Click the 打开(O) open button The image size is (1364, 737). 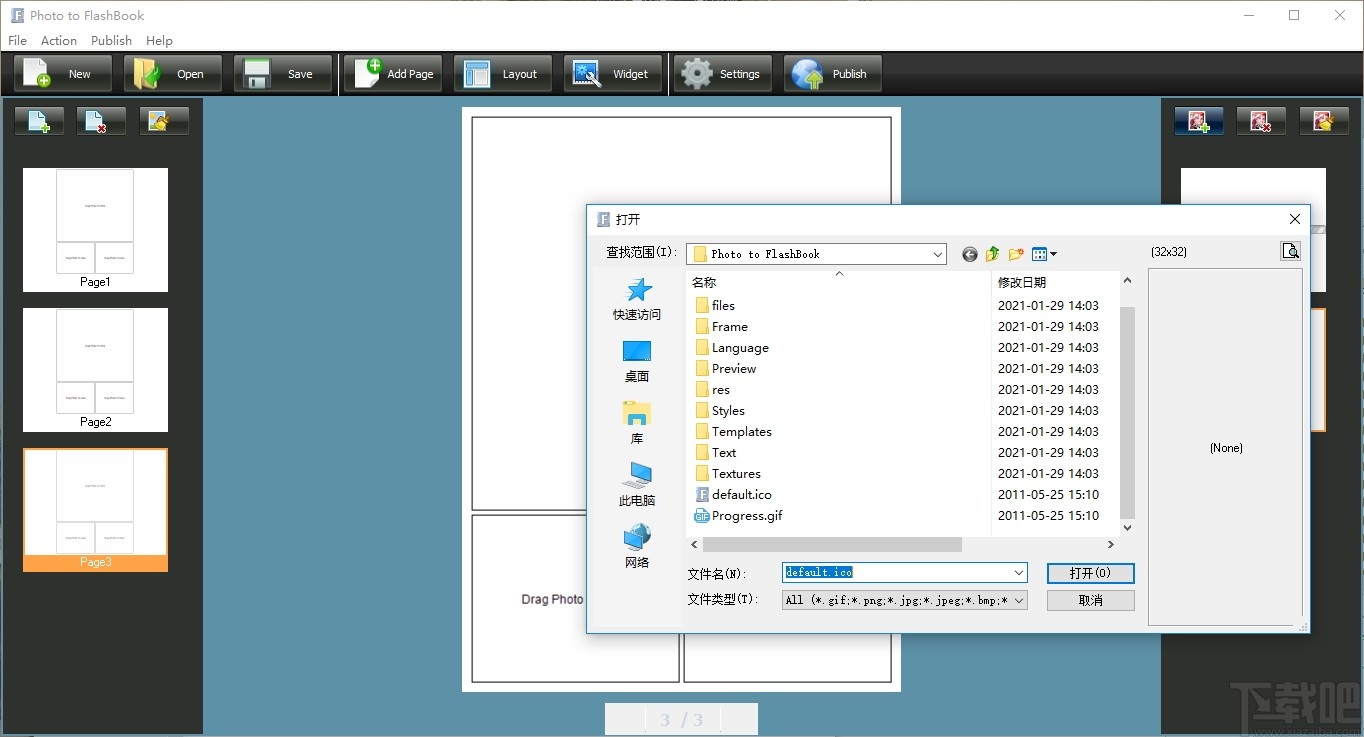click(1090, 573)
